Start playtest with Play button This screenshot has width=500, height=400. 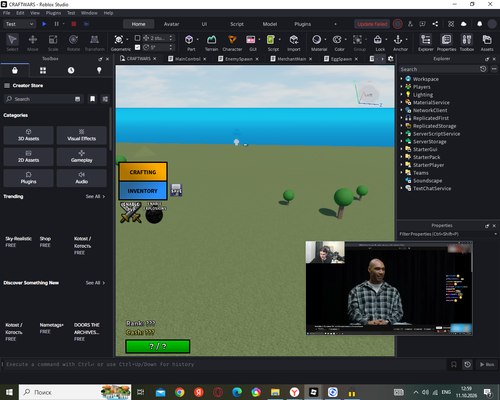[x=44, y=24]
